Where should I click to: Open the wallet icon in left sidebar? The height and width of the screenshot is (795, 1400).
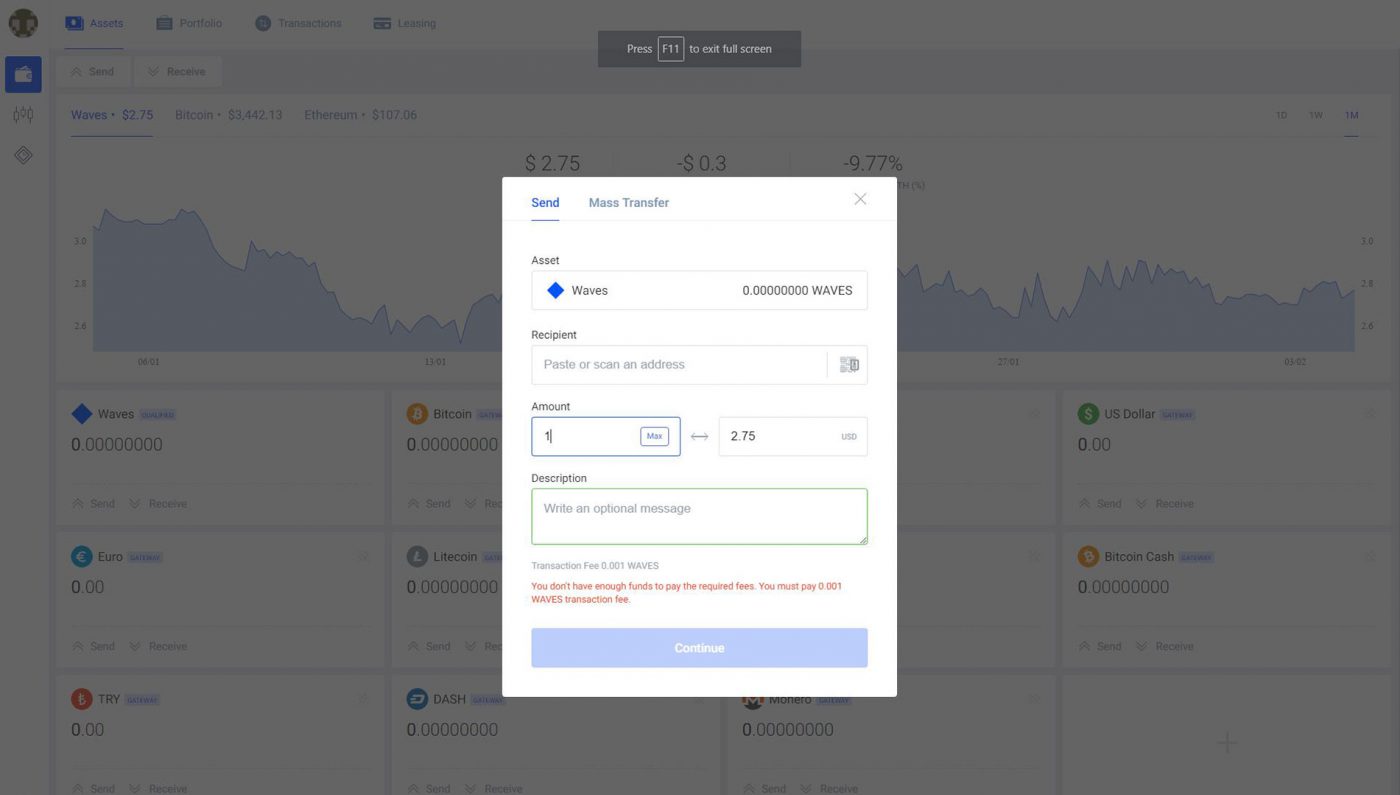(x=23, y=75)
